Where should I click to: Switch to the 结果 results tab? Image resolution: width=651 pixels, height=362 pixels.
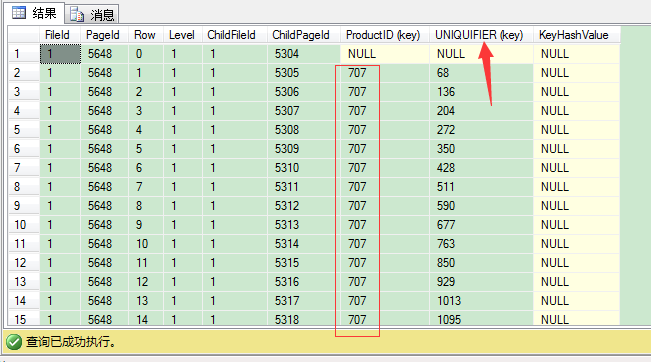point(34,13)
